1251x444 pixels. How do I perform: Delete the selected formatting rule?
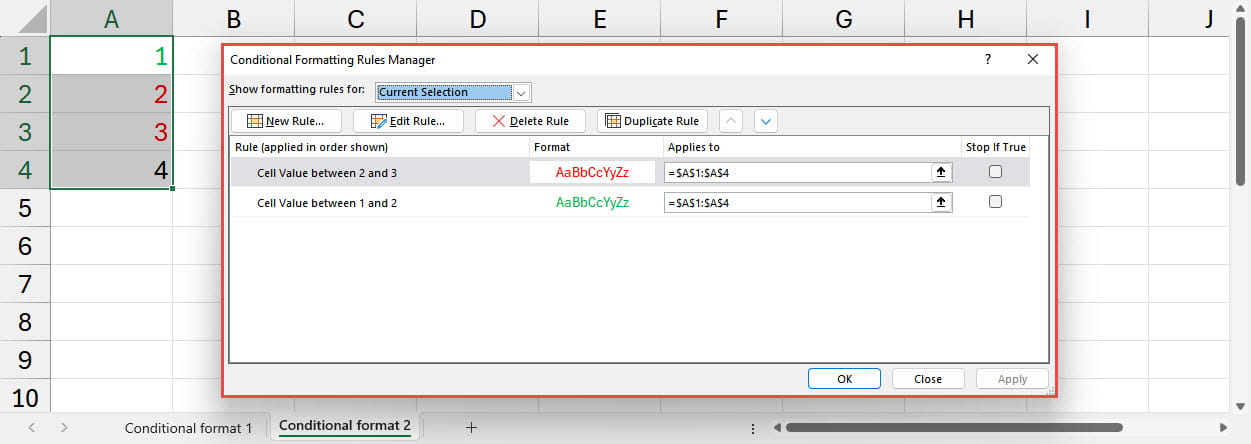530,121
